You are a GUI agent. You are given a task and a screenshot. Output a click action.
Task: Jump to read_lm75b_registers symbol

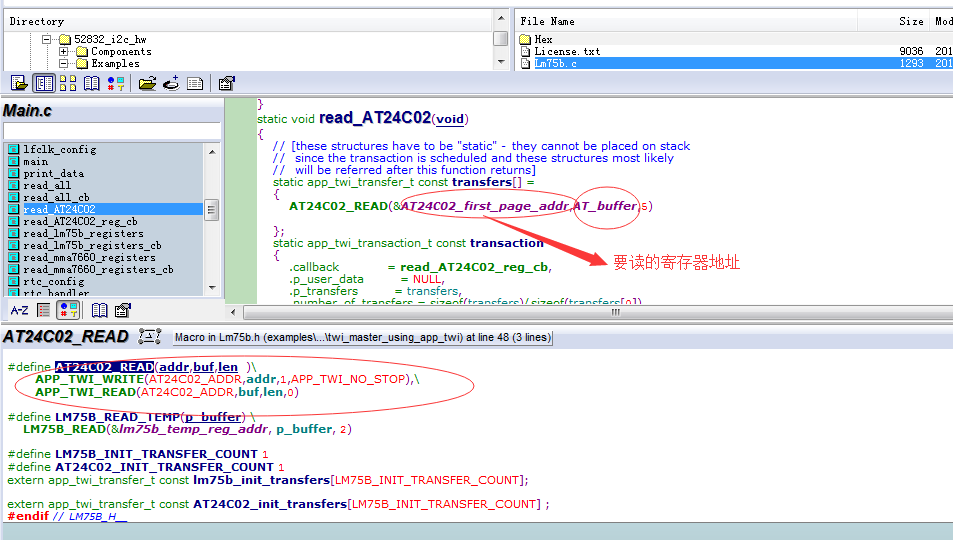tap(83, 234)
